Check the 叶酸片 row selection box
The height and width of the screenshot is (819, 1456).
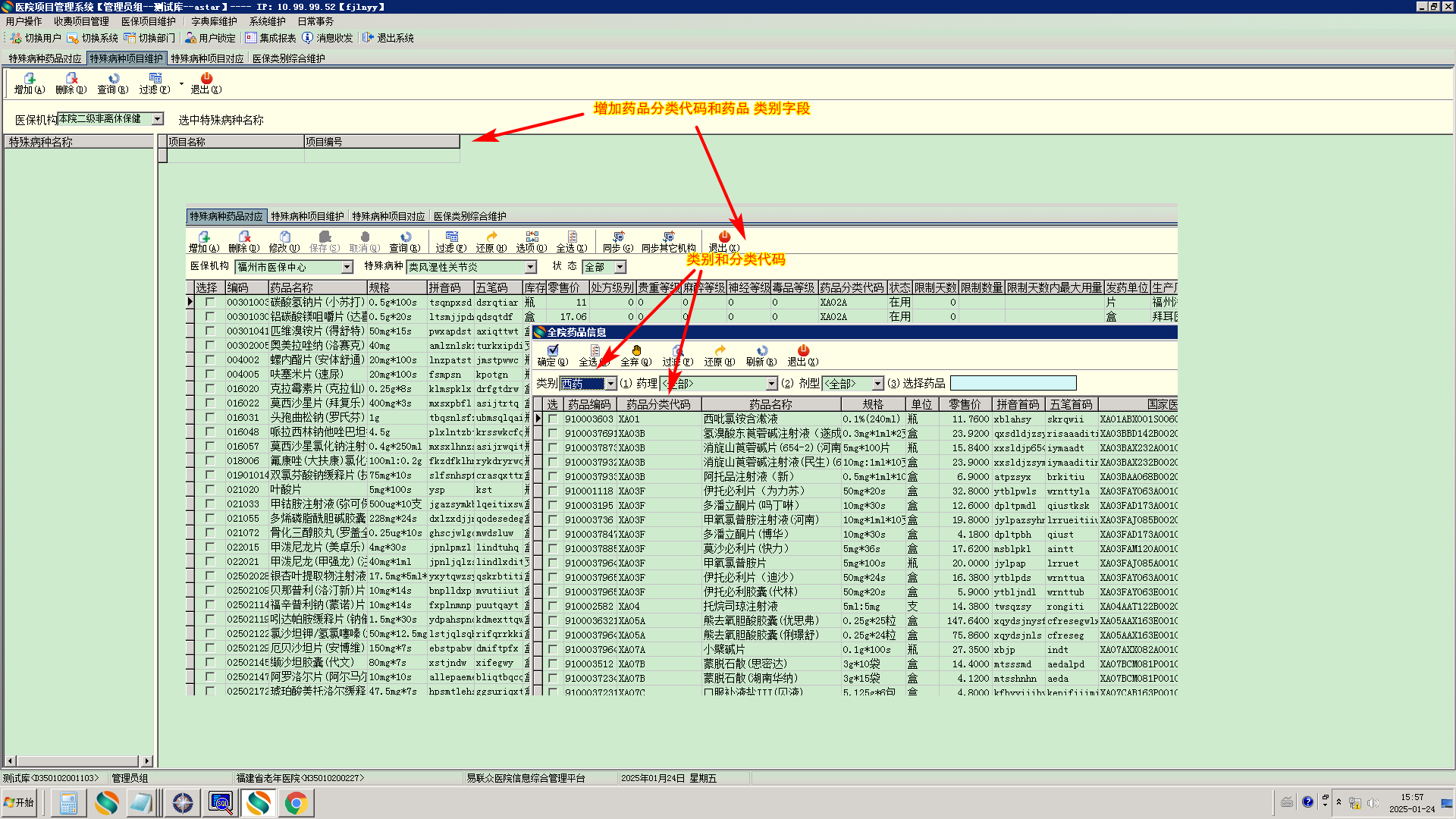pyautogui.click(x=210, y=490)
